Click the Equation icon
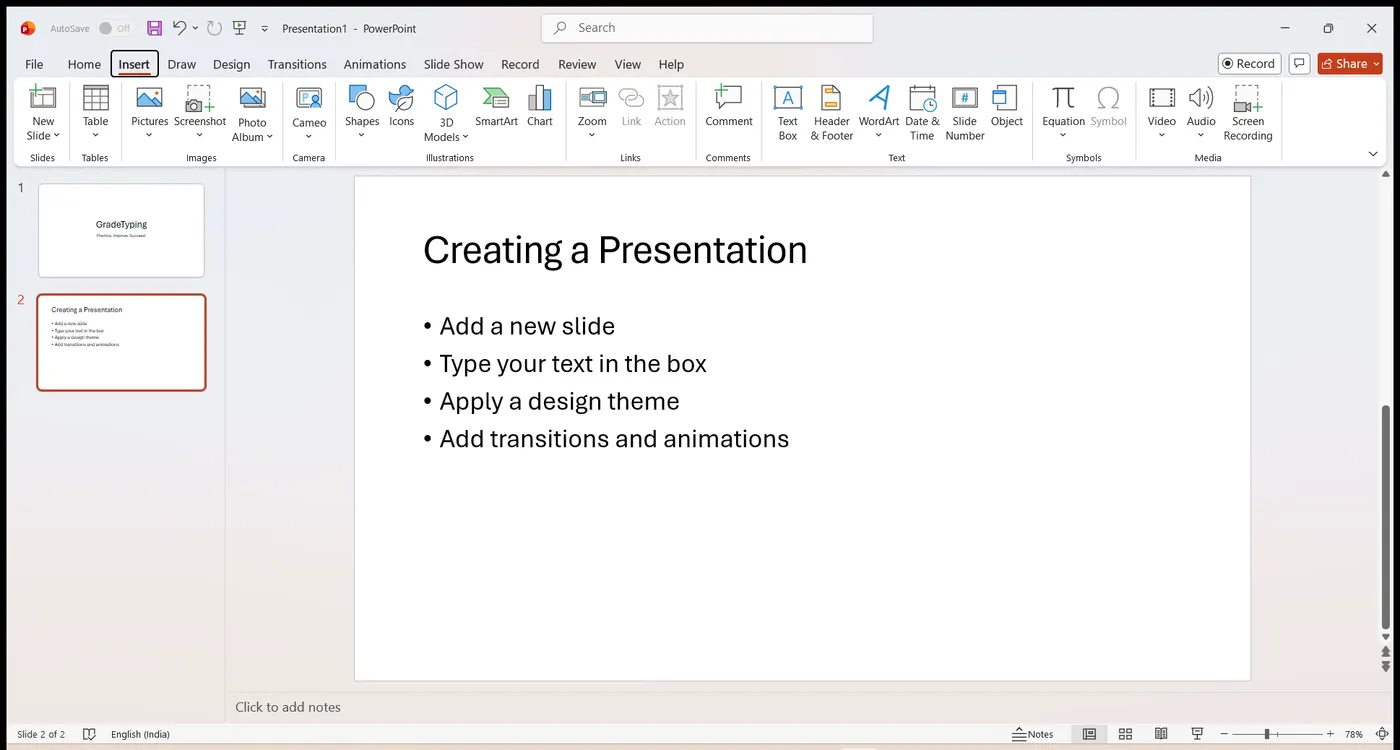This screenshot has height=750, width=1400. click(x=1063, y=97)
